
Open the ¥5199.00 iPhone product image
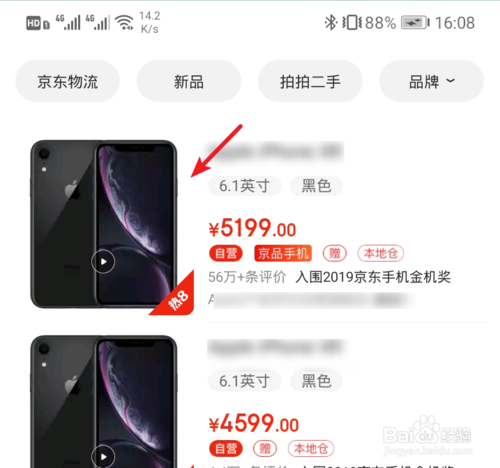click(104, 224)
